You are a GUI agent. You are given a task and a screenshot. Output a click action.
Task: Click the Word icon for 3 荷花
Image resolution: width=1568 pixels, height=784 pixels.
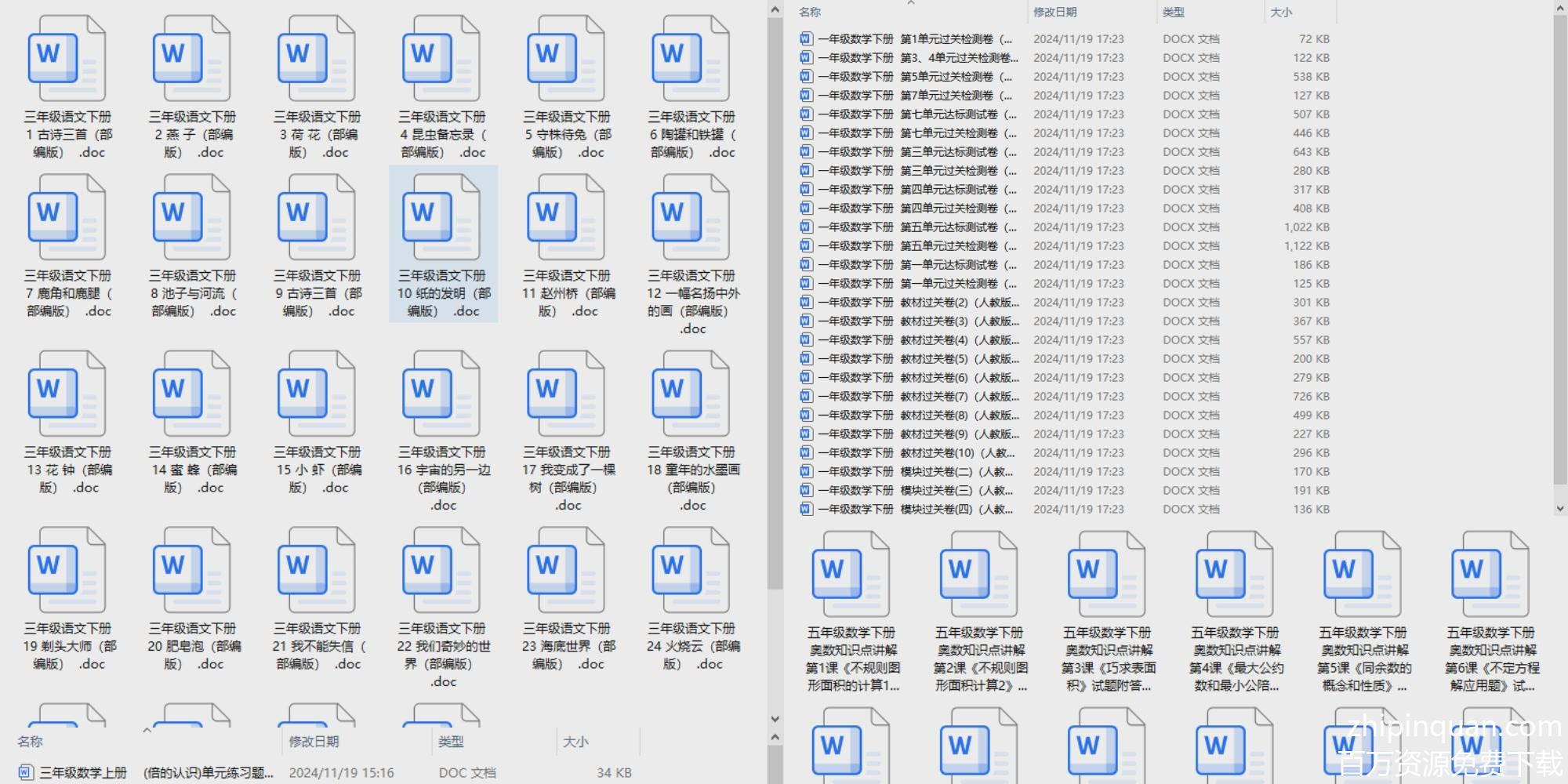(x=316, y=59)
